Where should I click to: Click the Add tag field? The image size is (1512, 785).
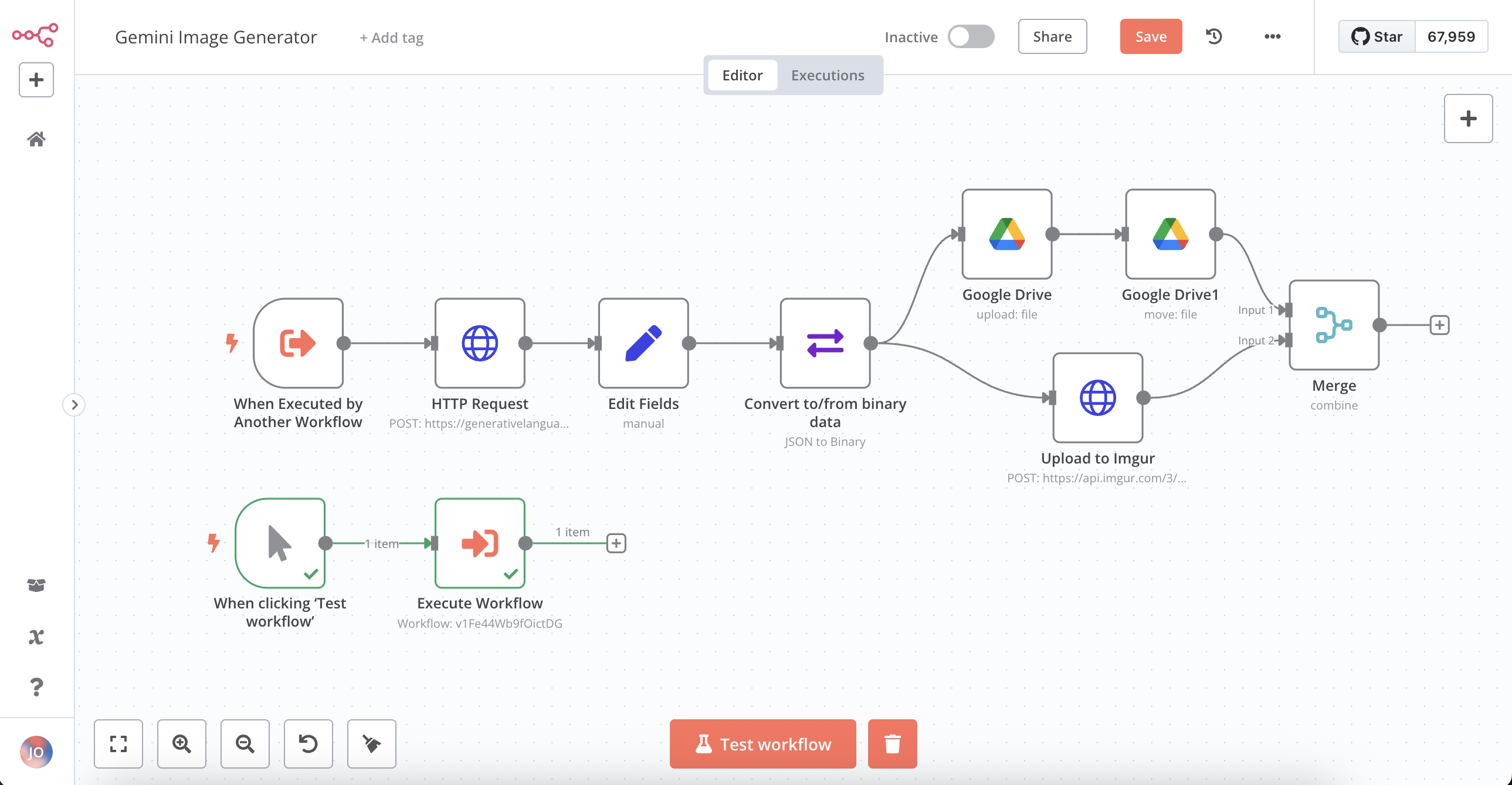pyautogui.click(x=392, y=38)
